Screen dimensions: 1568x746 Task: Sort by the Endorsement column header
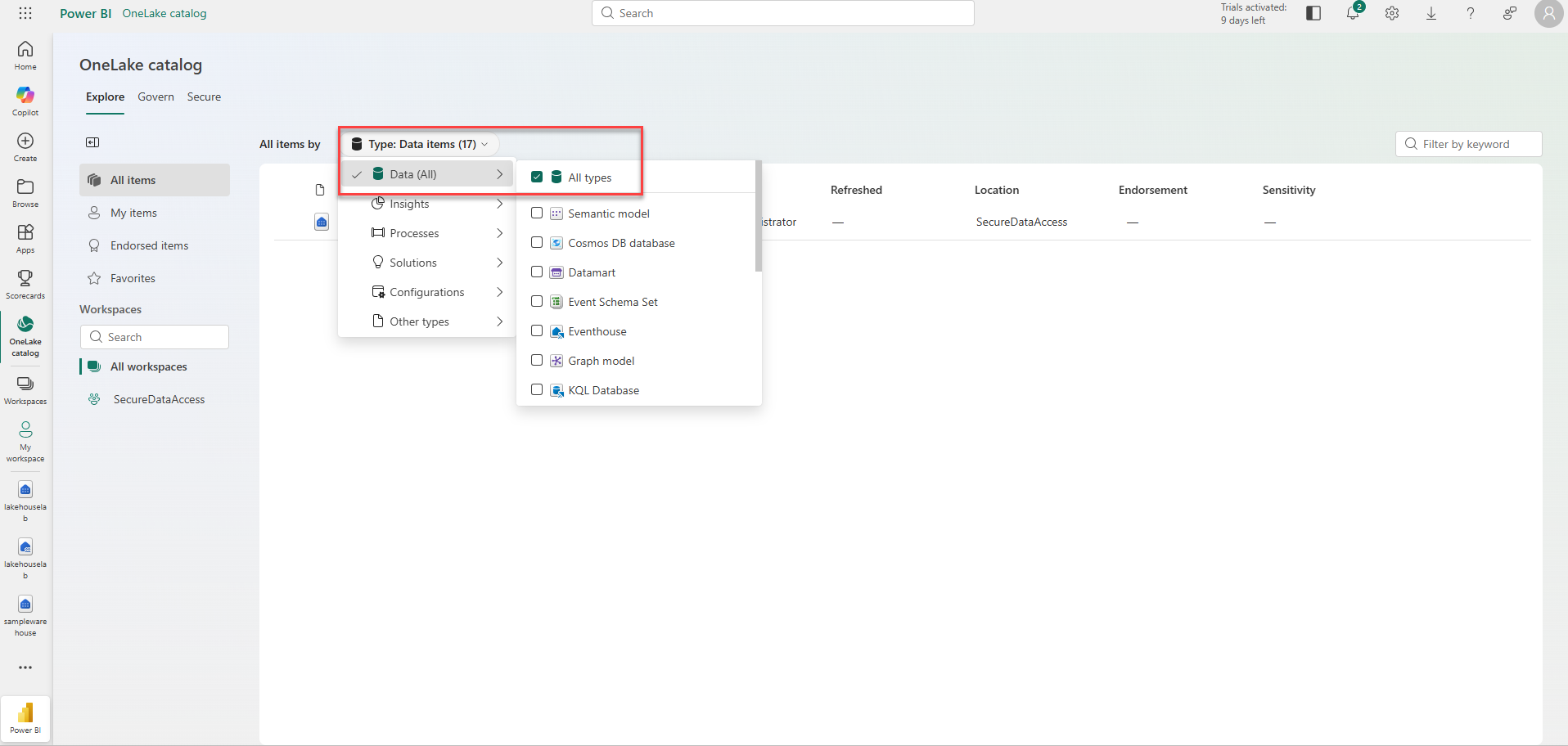click(x=1152, y=190)
